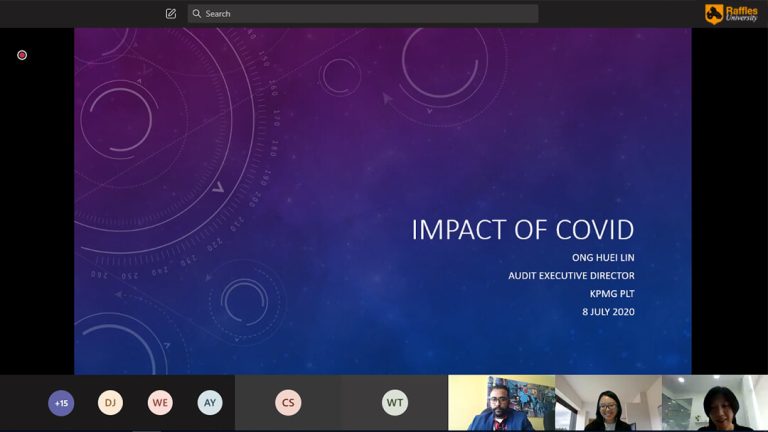Viewport: 768px width, 432px height.
Task: Select the CS participant avatar
Action: tap(288, 403)
